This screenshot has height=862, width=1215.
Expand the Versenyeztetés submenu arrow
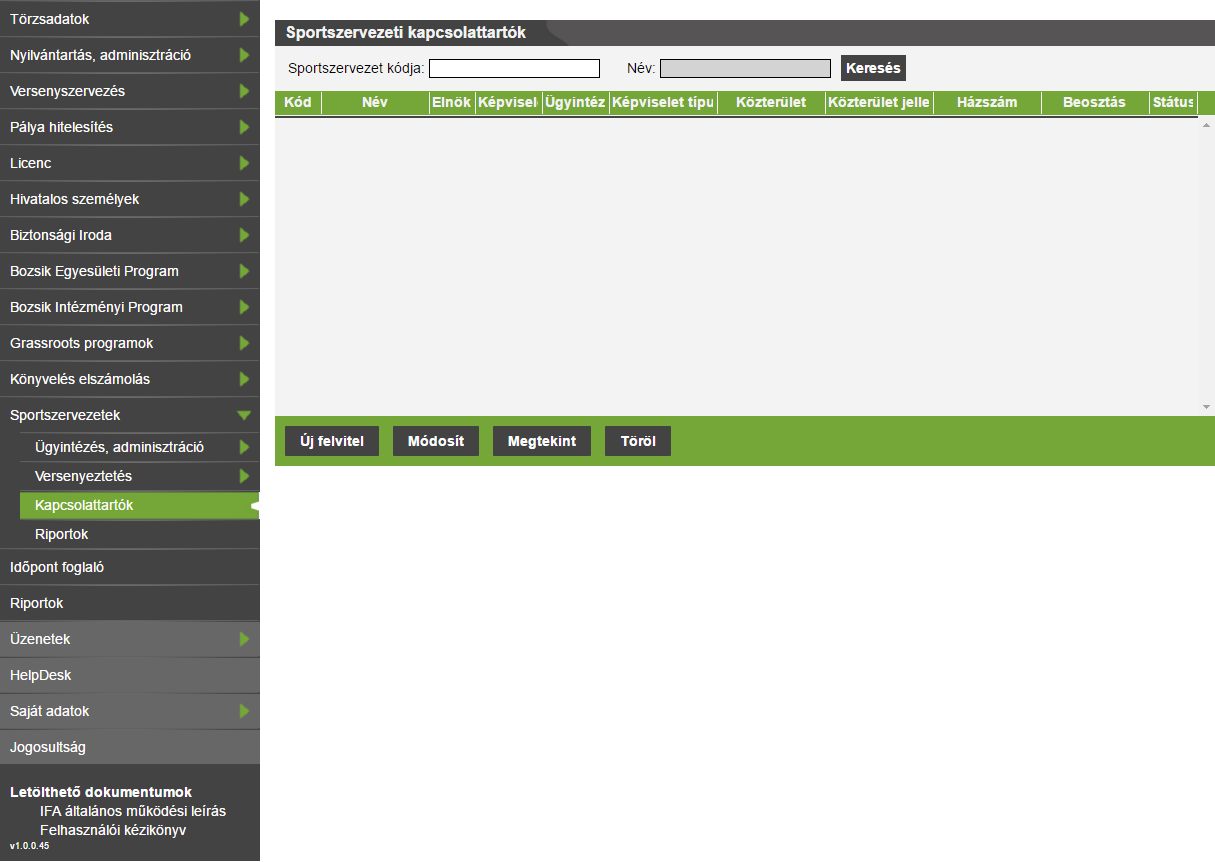[244, 476]
